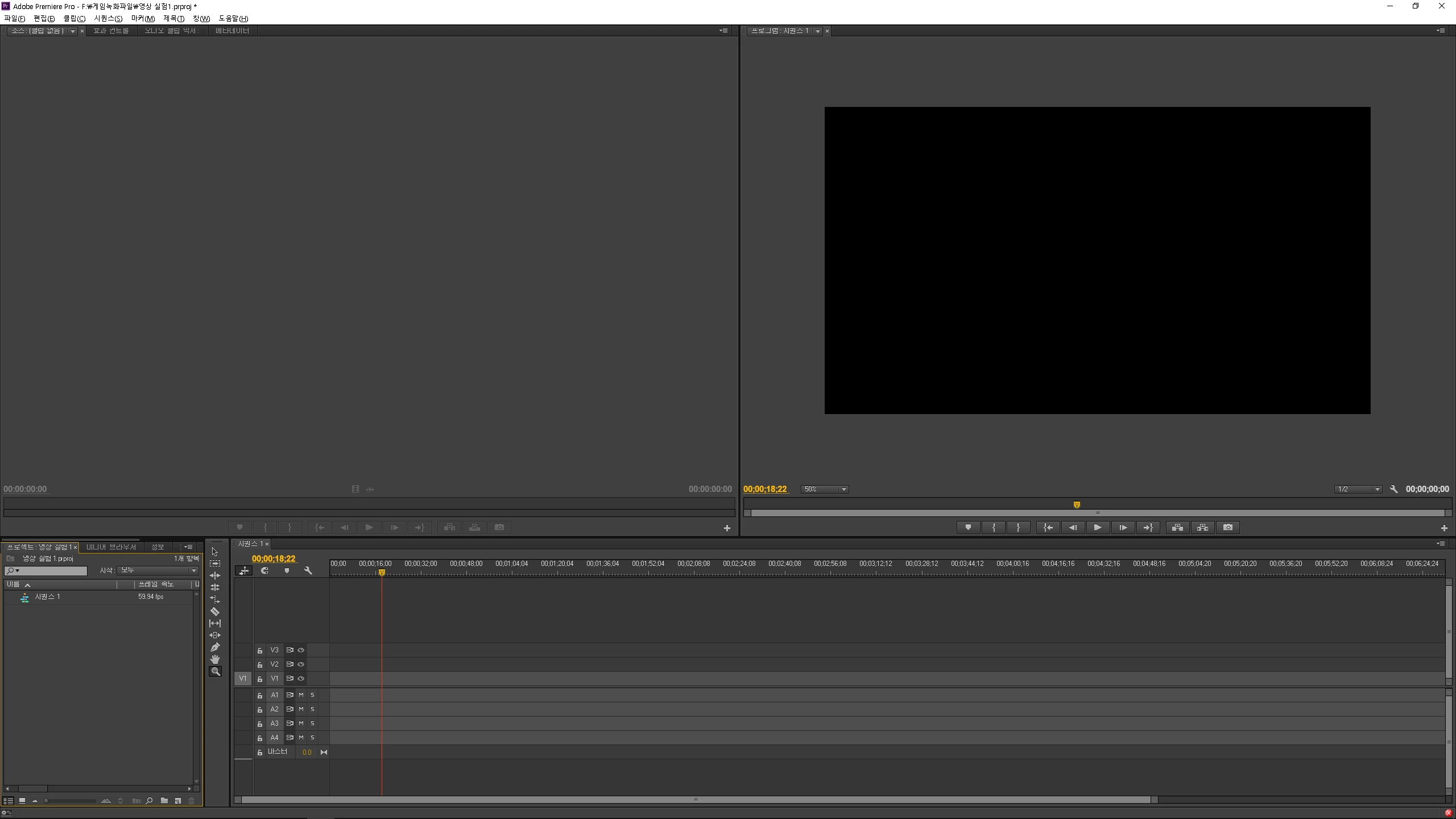Select the Track Select tool
1456x819 pixels.
pos(214,564)
